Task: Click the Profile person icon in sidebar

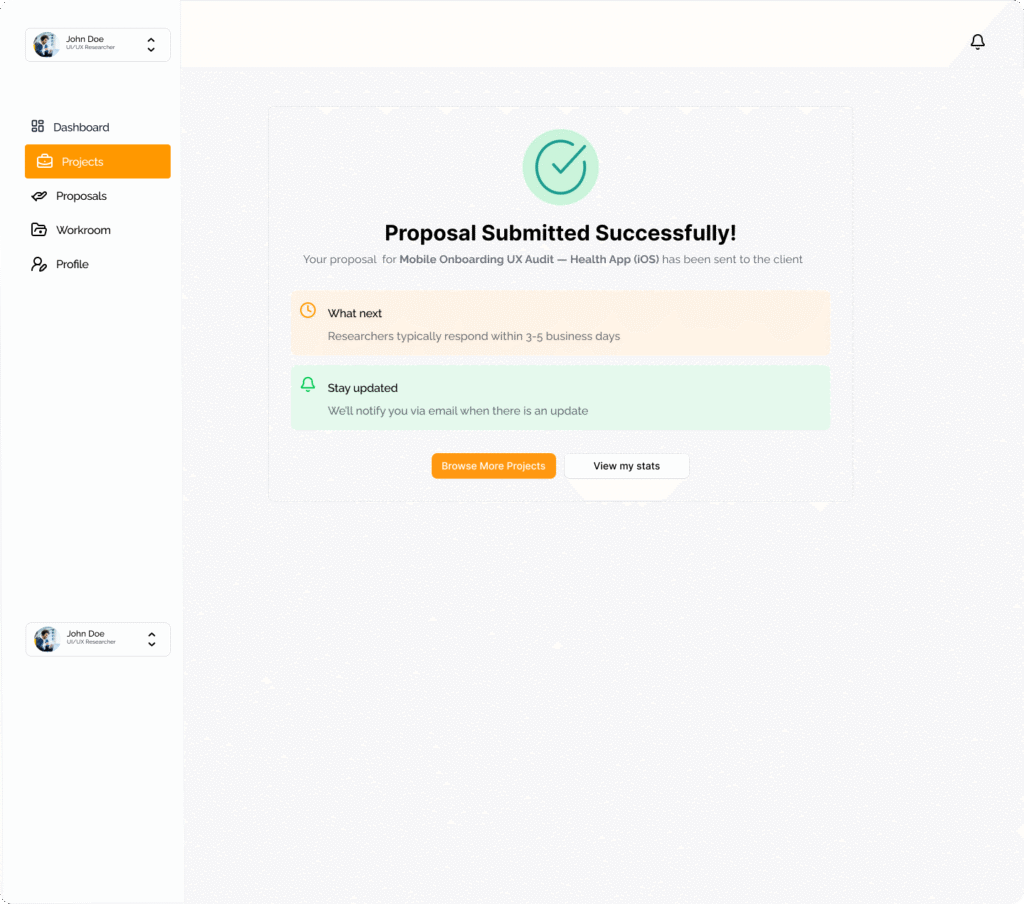Action: (x=39, y=264)
